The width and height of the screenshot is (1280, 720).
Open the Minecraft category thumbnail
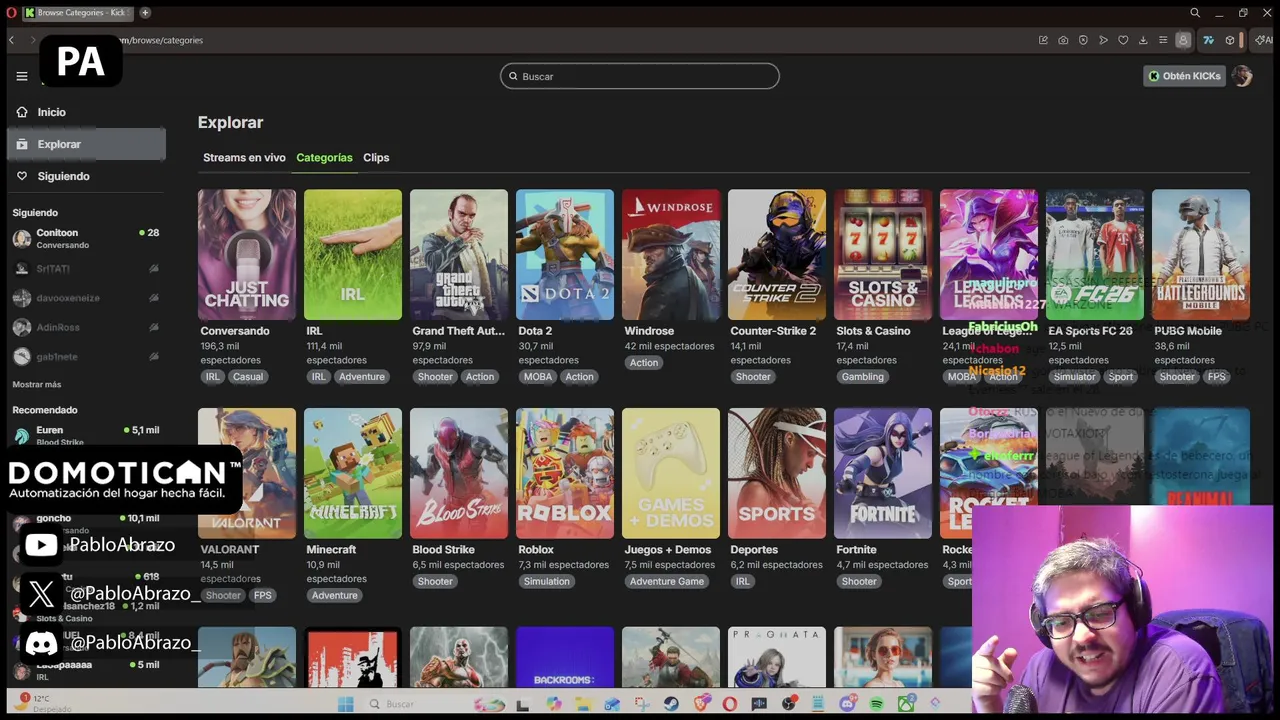click(x=353, y=473)
